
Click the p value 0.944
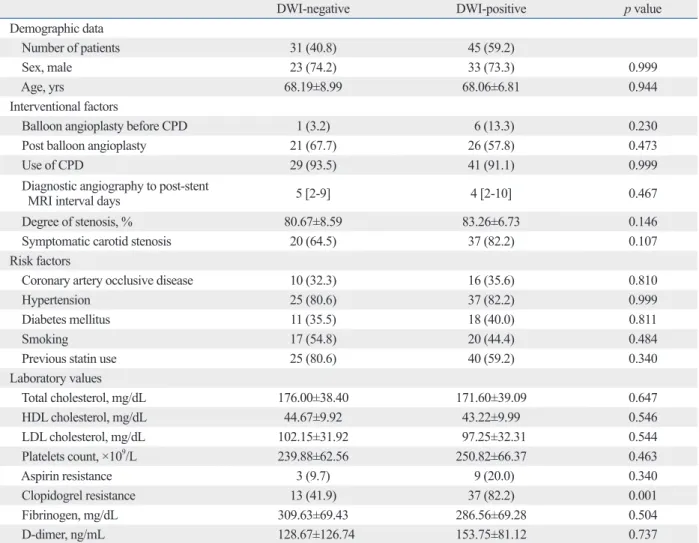(x=642, y=87)
